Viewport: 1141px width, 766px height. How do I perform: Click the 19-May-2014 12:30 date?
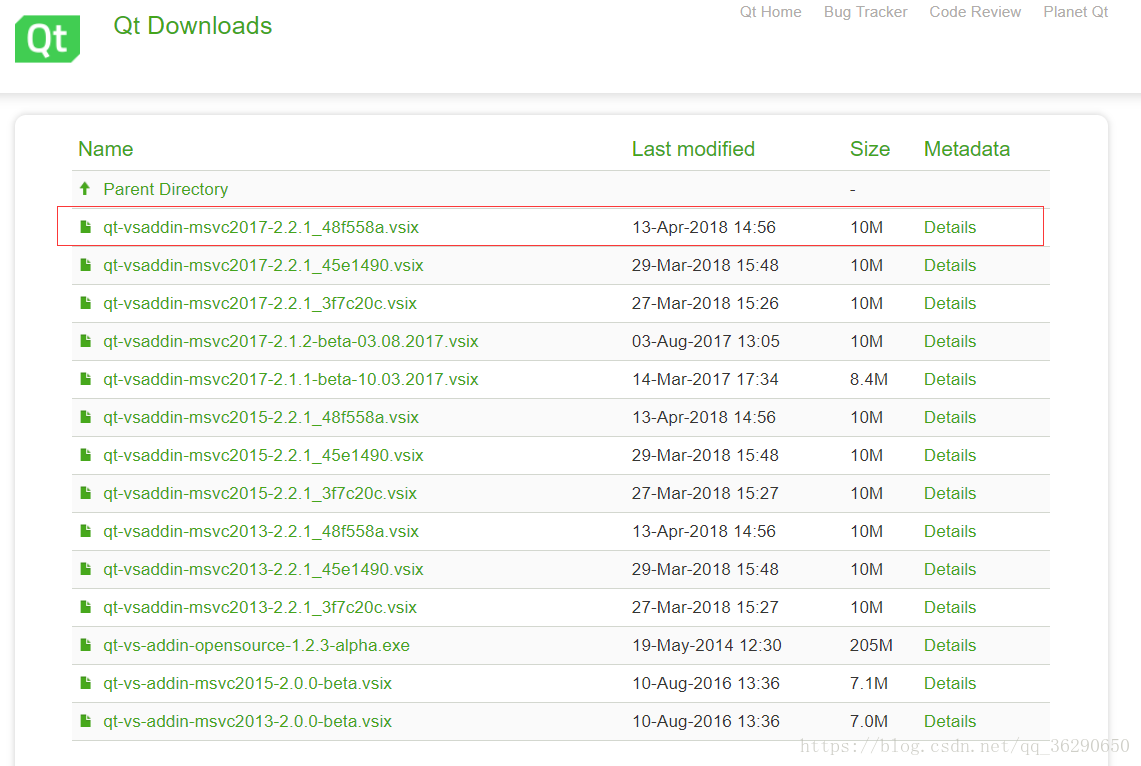tap(707, 645)
